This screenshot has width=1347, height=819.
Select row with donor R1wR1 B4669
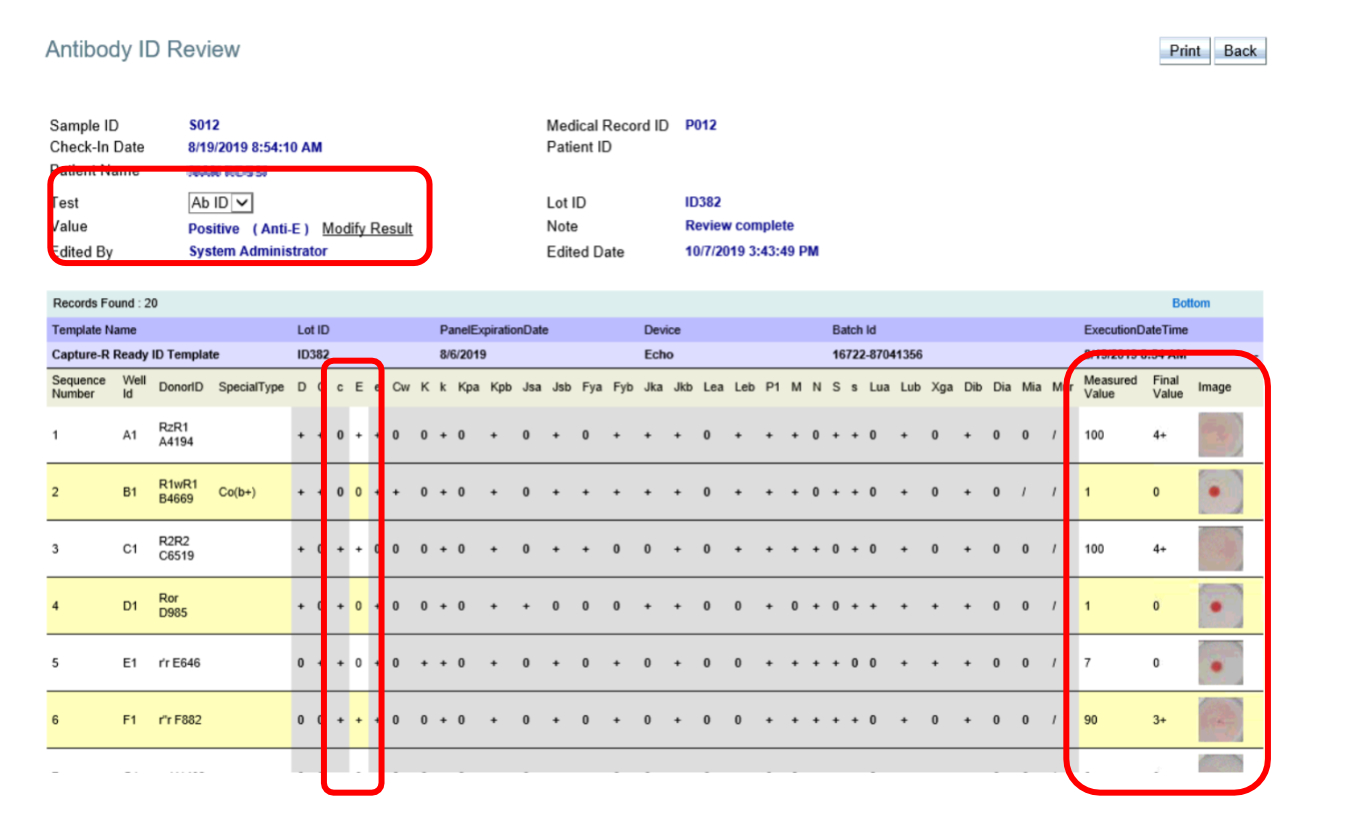178,492
